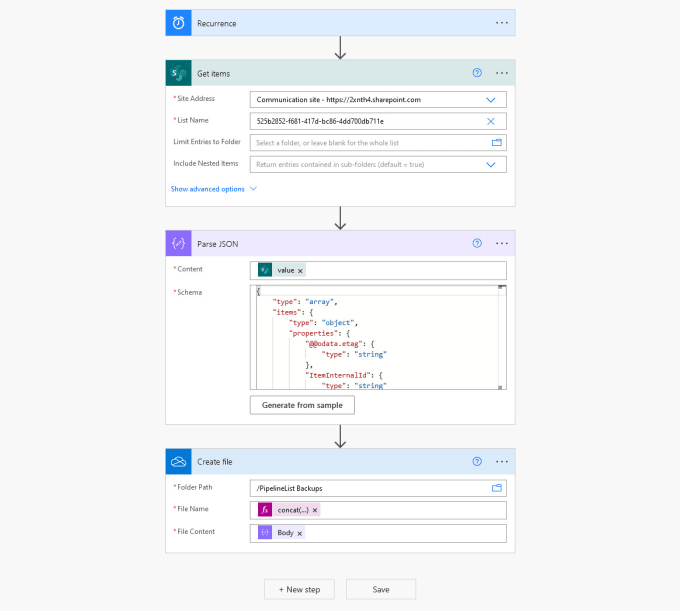Screen dimensions: 680x611
Task: Click the Limit Entries to Folder field
Action: [378, 143]
